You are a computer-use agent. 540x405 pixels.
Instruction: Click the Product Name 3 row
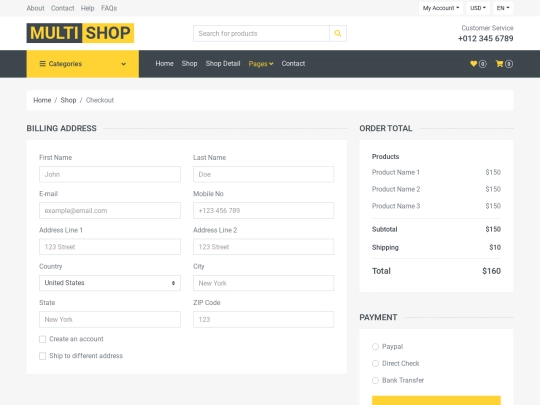coord(436,206)
